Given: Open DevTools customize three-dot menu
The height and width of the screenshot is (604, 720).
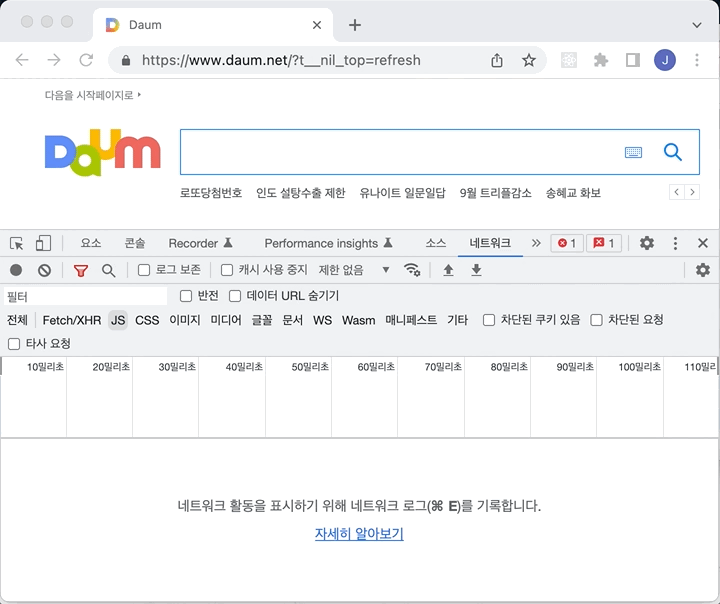Looking at the screenshot, I should 675,243.
